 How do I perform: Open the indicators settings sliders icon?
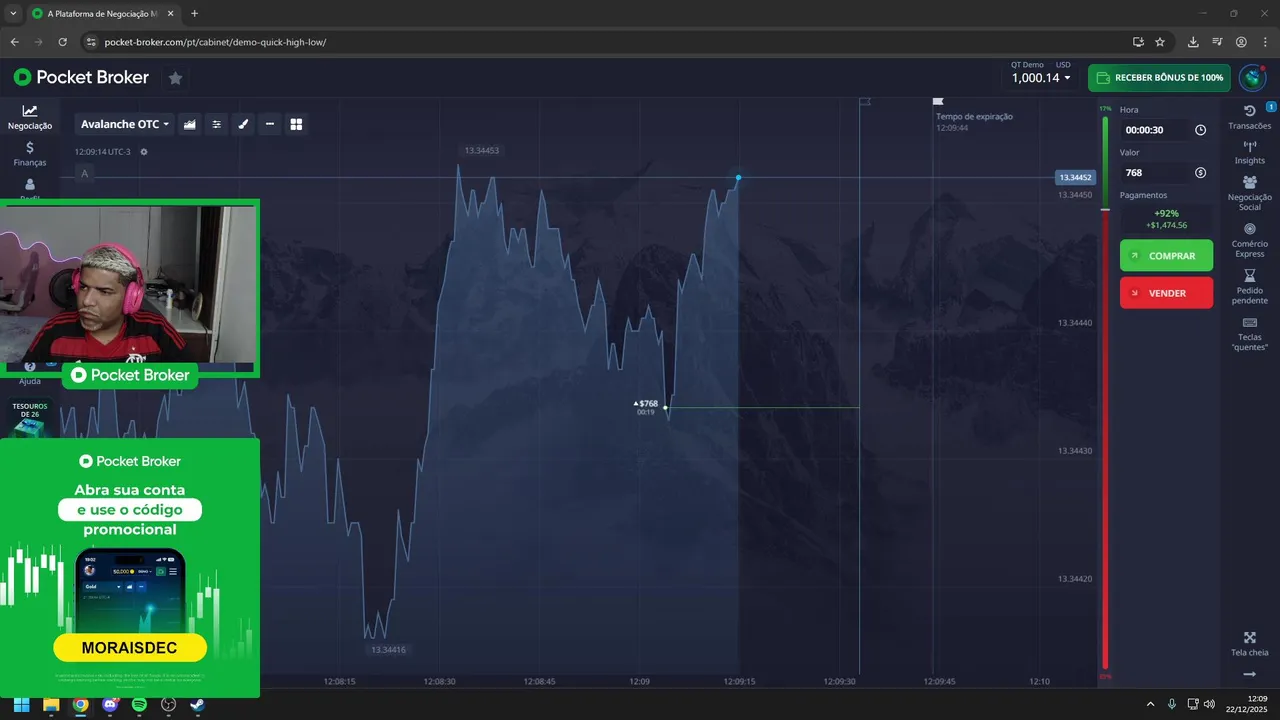tap(216, 124)
